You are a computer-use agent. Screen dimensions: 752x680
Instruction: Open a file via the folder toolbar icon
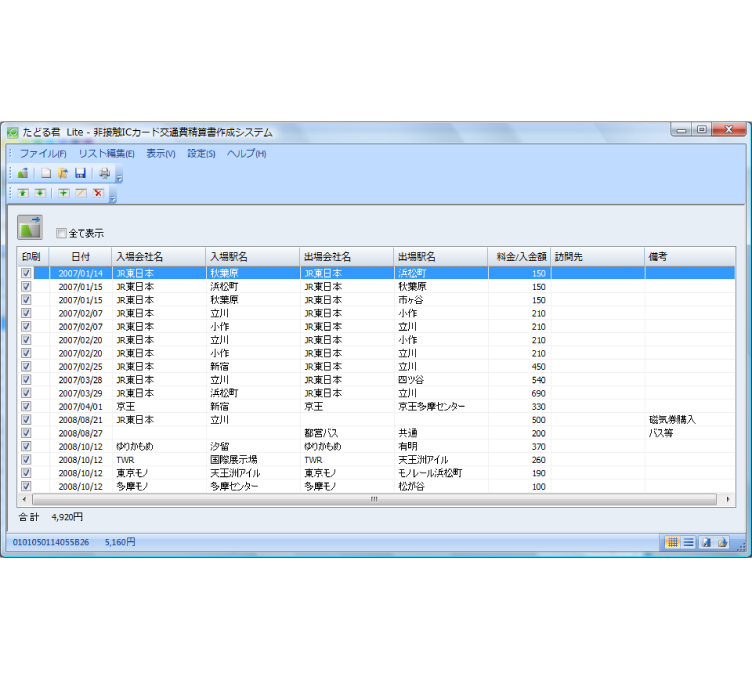63,173
